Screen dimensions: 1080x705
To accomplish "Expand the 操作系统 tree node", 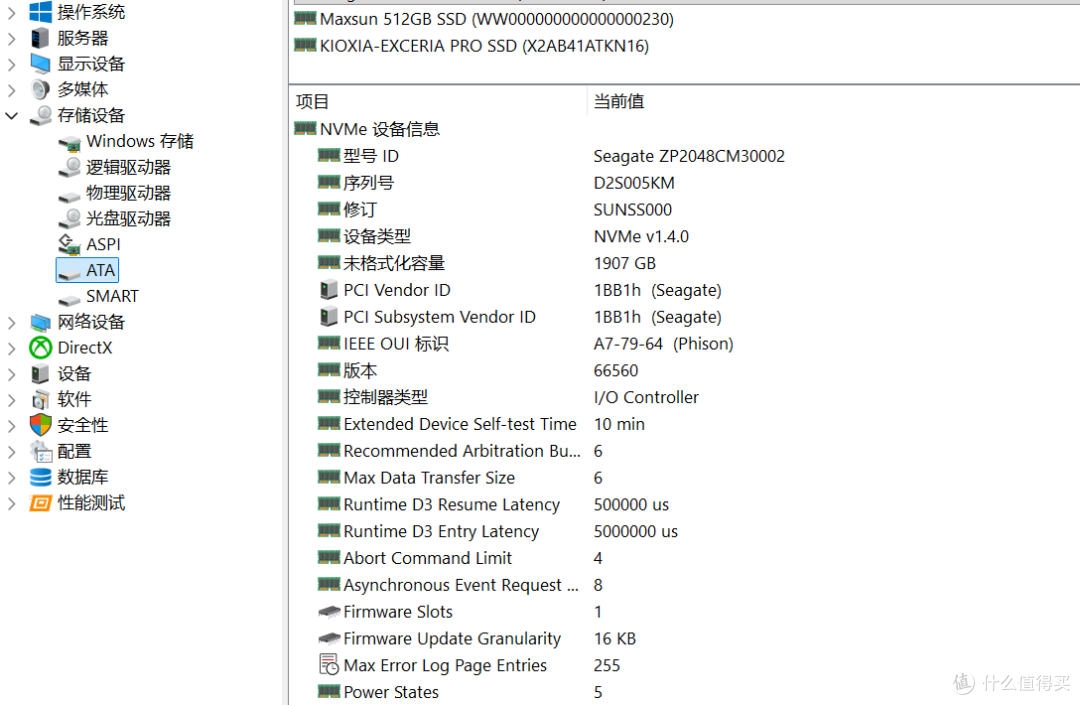I will point(11,12).
